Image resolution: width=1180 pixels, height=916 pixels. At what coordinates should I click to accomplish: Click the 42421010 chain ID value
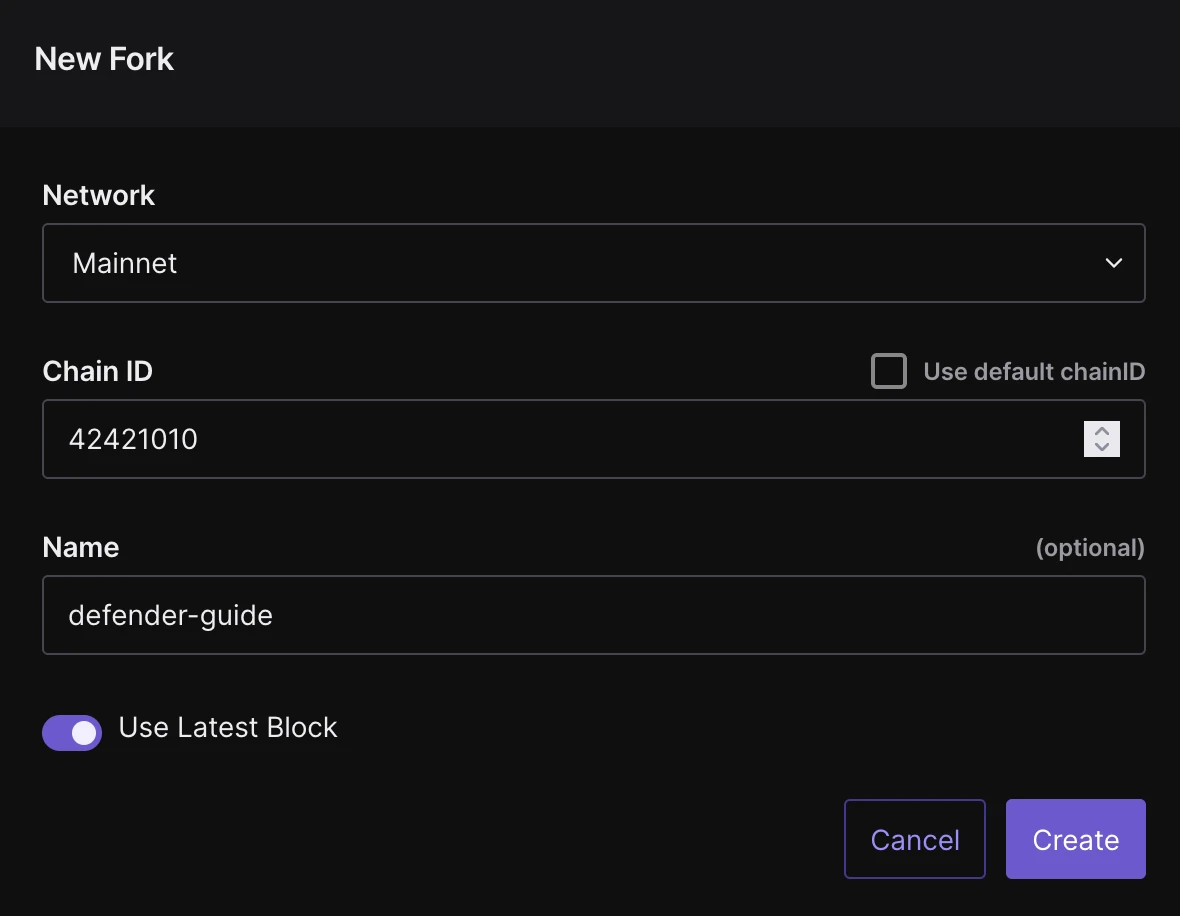133,439
